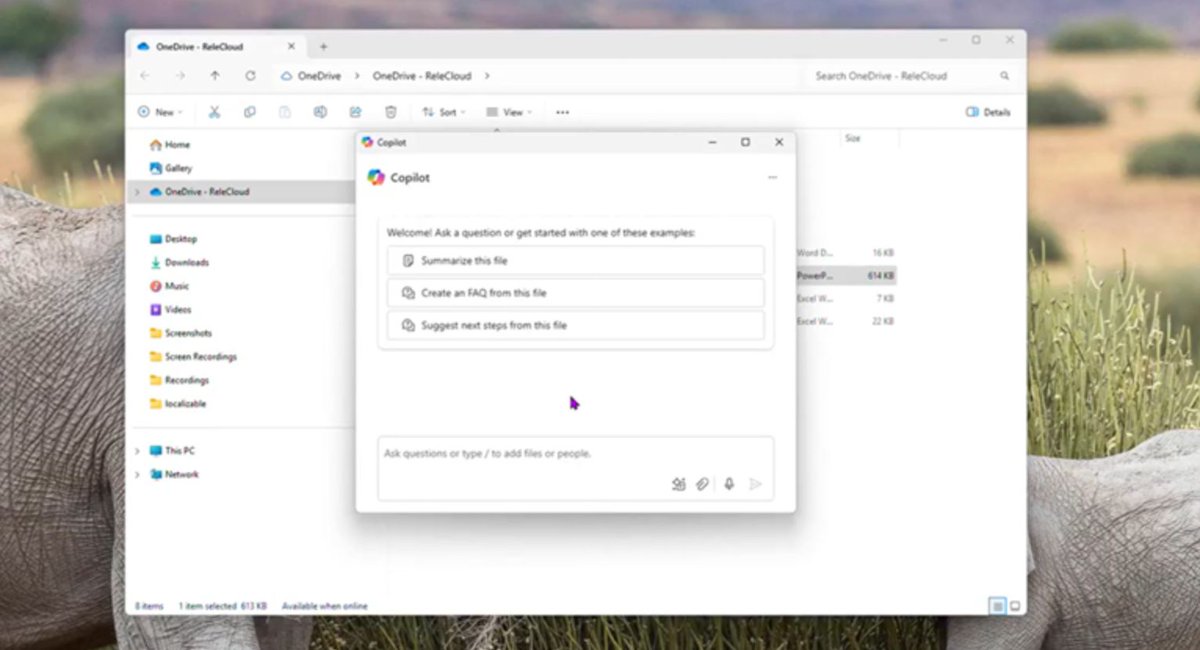Viewport: 1200px width, 650px height.
Task: Choose Suggest next steps from this file
Action: pyautogui.click(x=576, y=325)
